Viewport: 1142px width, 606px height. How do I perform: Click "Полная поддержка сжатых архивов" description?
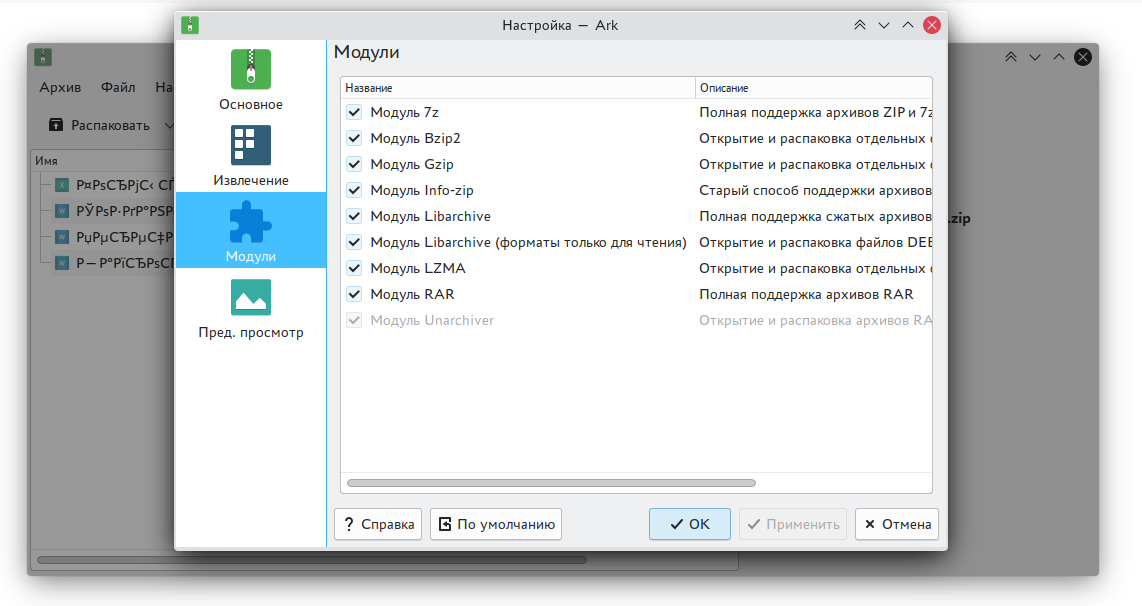click(815, 216)
